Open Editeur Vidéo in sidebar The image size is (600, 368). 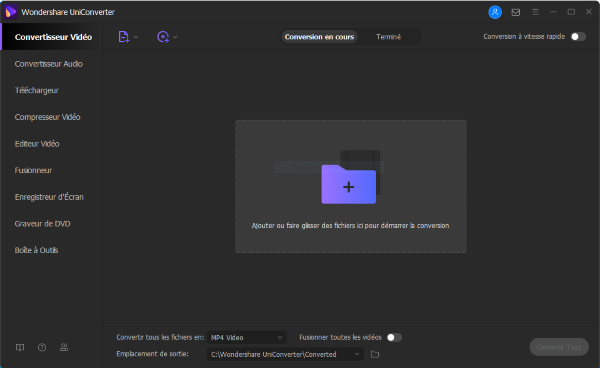37,144
